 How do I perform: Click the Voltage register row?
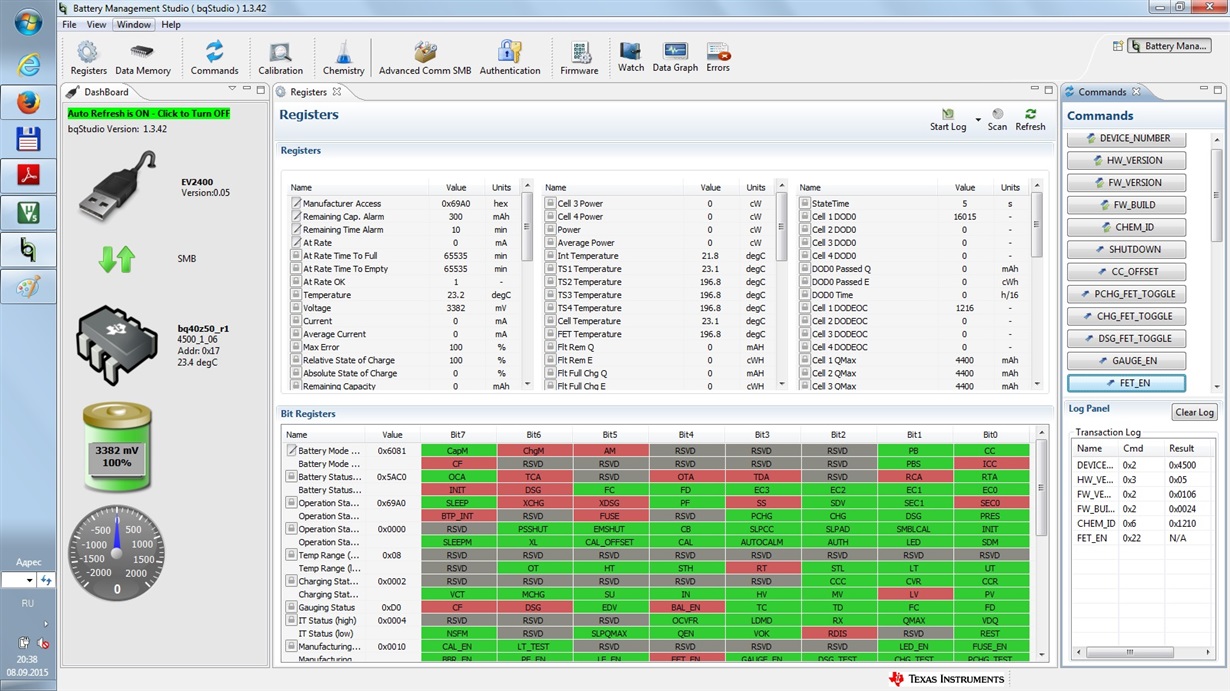tap(404, 308)
